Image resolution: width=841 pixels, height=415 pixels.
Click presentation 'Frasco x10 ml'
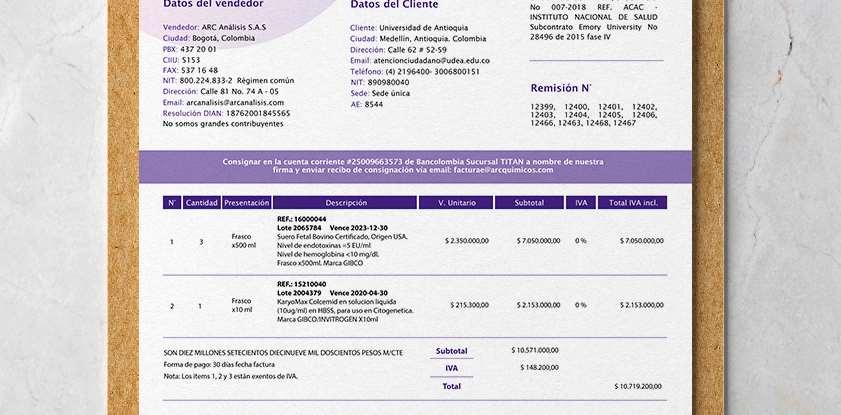pos(241,305)
